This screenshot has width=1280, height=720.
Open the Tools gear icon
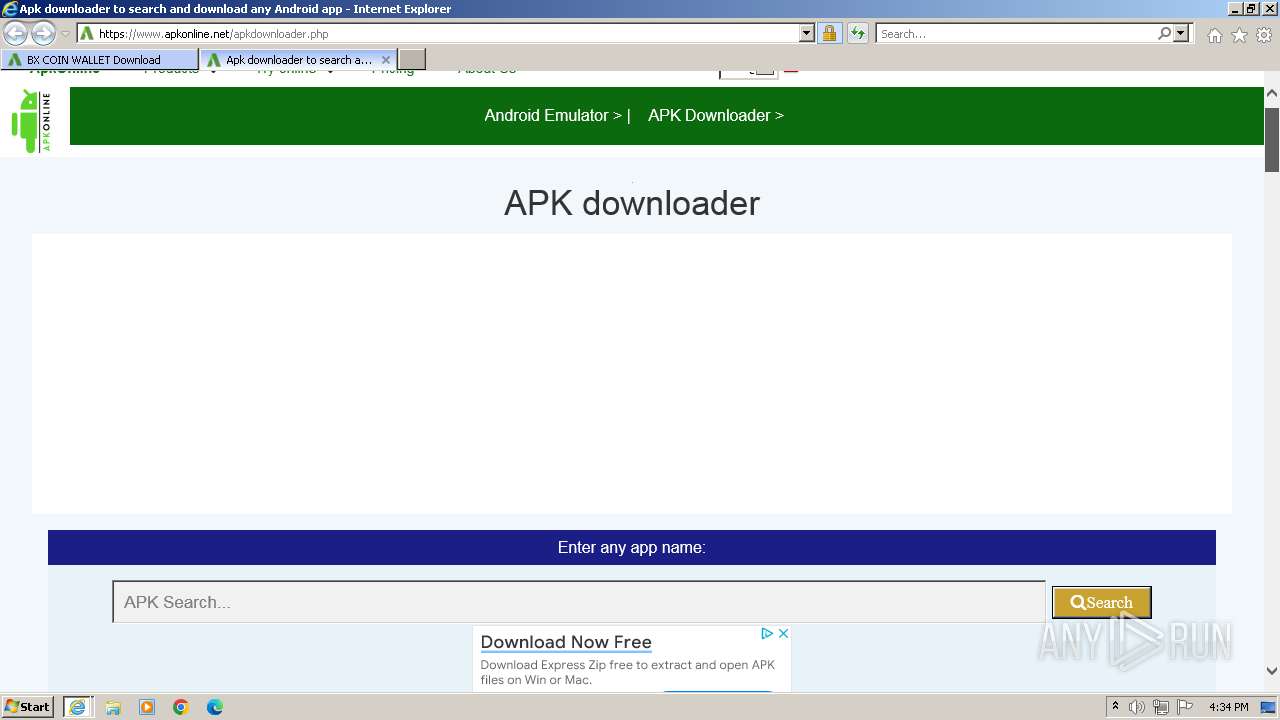tap(1264, 35)
